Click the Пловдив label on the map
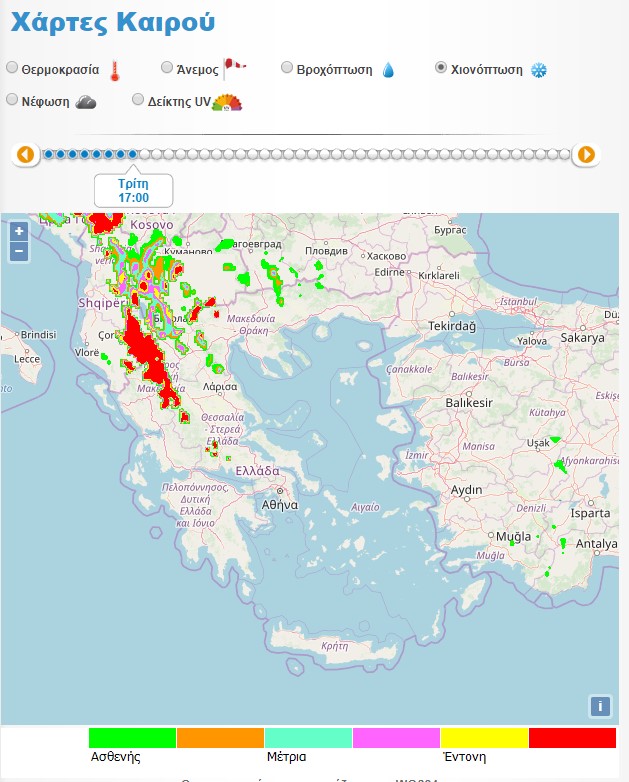Image resolution: width=629 pixels, height=782 pixels. click(326, 251)
